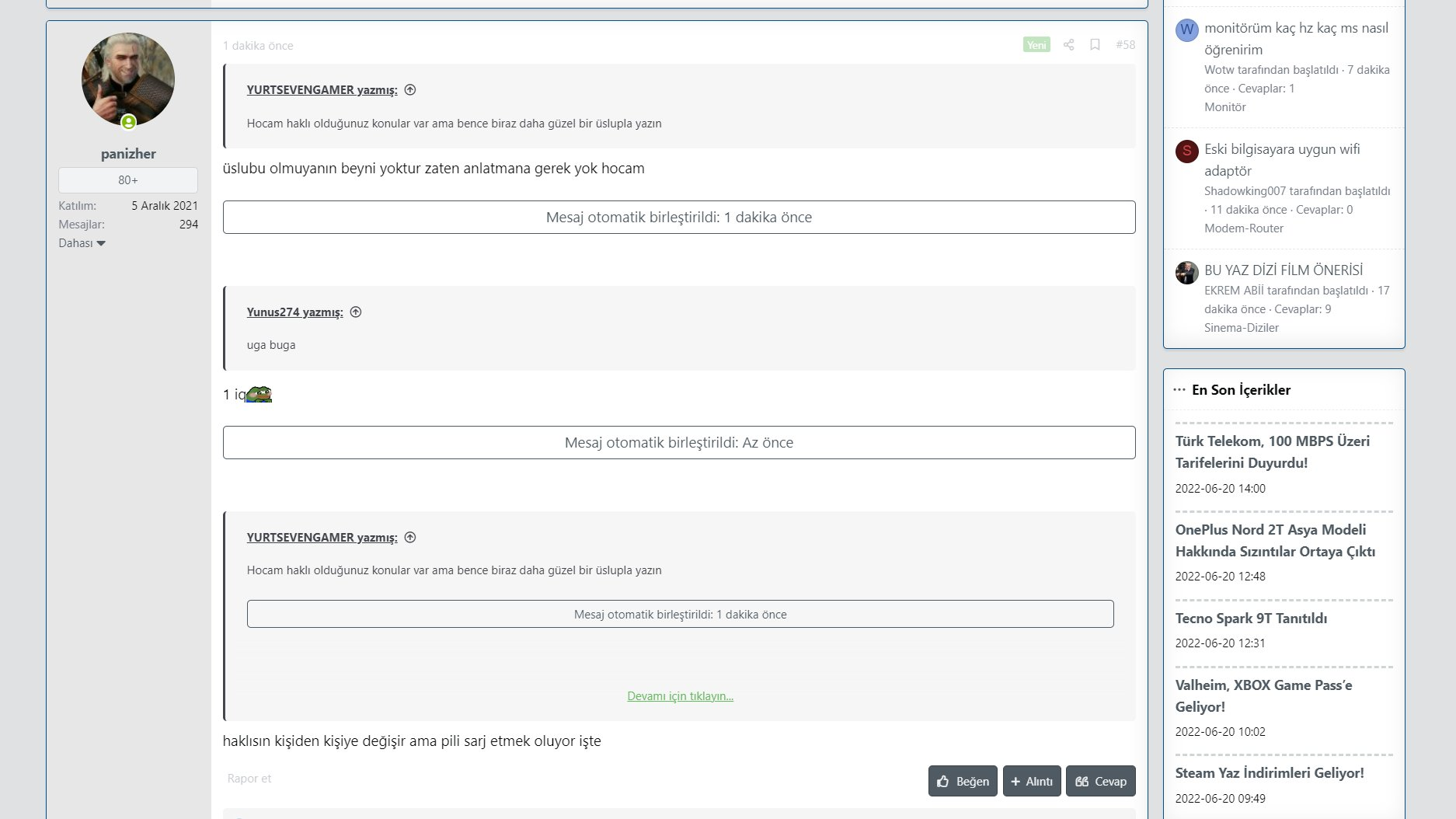Open the Eski bilgisayara uygun wifi adaptör thread
Image resolution: width=1456 pixels, height=819 pixels.
1282,159
